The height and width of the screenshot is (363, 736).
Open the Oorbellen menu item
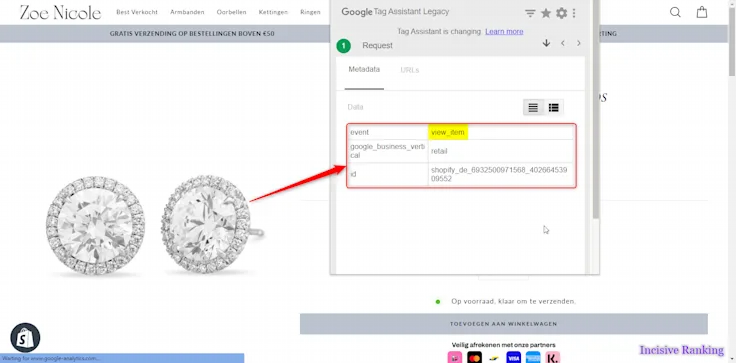(x=231, y=12)
